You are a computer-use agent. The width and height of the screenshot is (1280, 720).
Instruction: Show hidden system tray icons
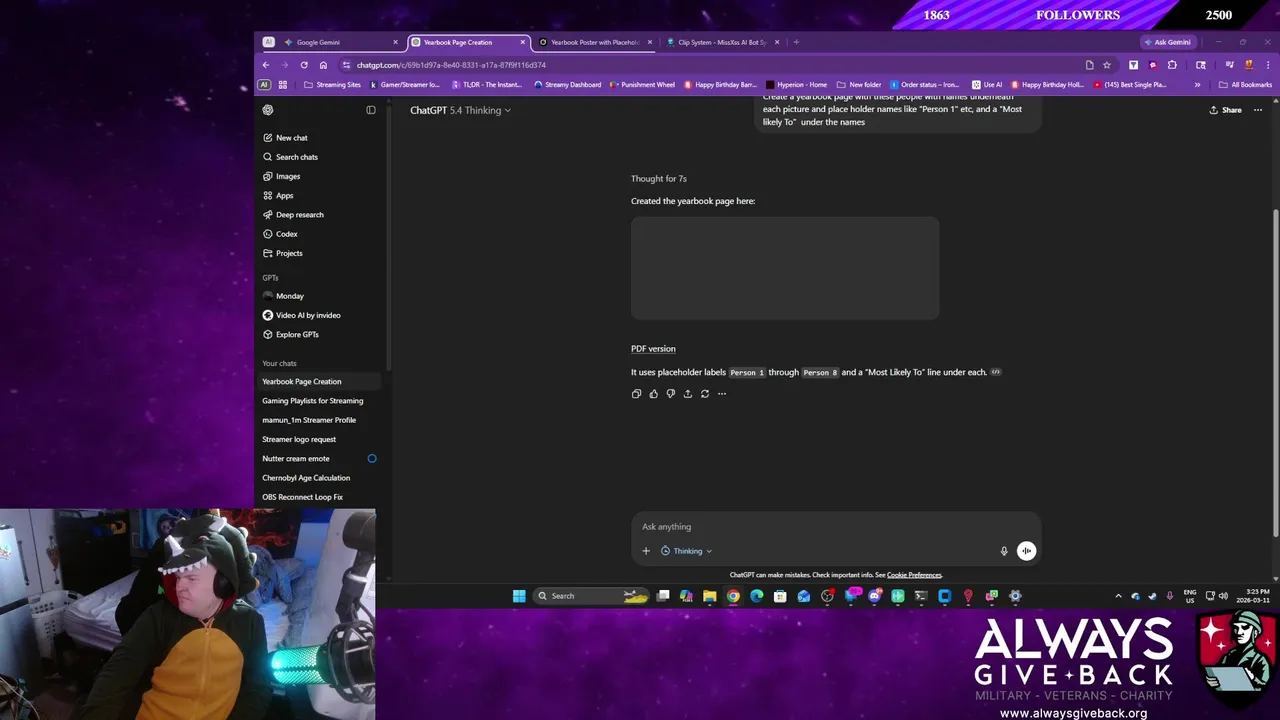click(x=1118, y=596)
